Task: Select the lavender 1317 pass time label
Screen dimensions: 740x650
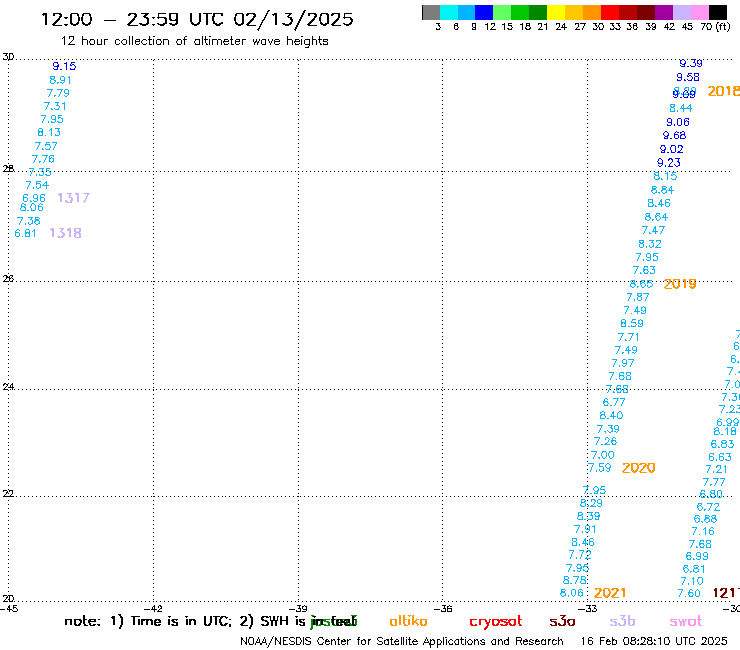Action: click(x=74, y=198)
